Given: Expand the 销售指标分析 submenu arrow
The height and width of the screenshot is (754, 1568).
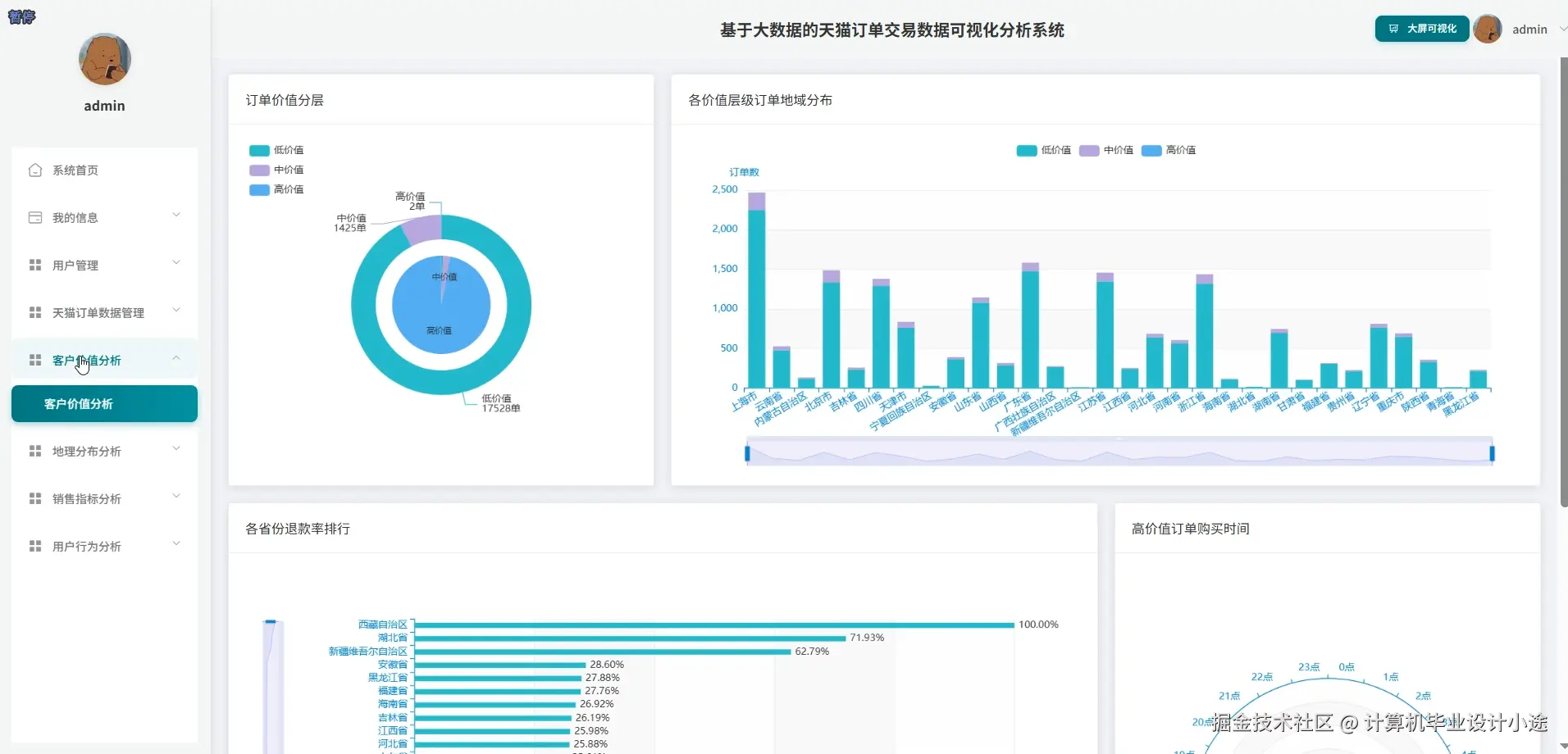Looking at the screenshot, I should (176, 497).
